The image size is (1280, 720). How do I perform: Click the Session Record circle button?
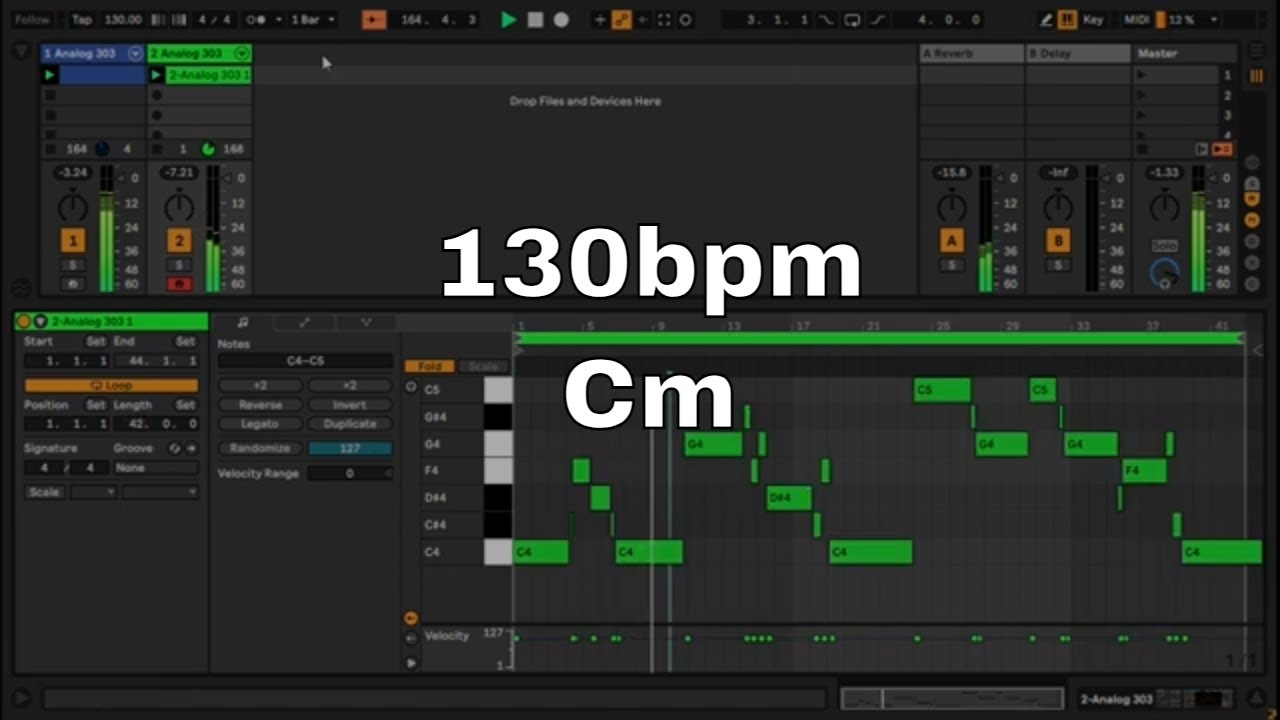685,20
